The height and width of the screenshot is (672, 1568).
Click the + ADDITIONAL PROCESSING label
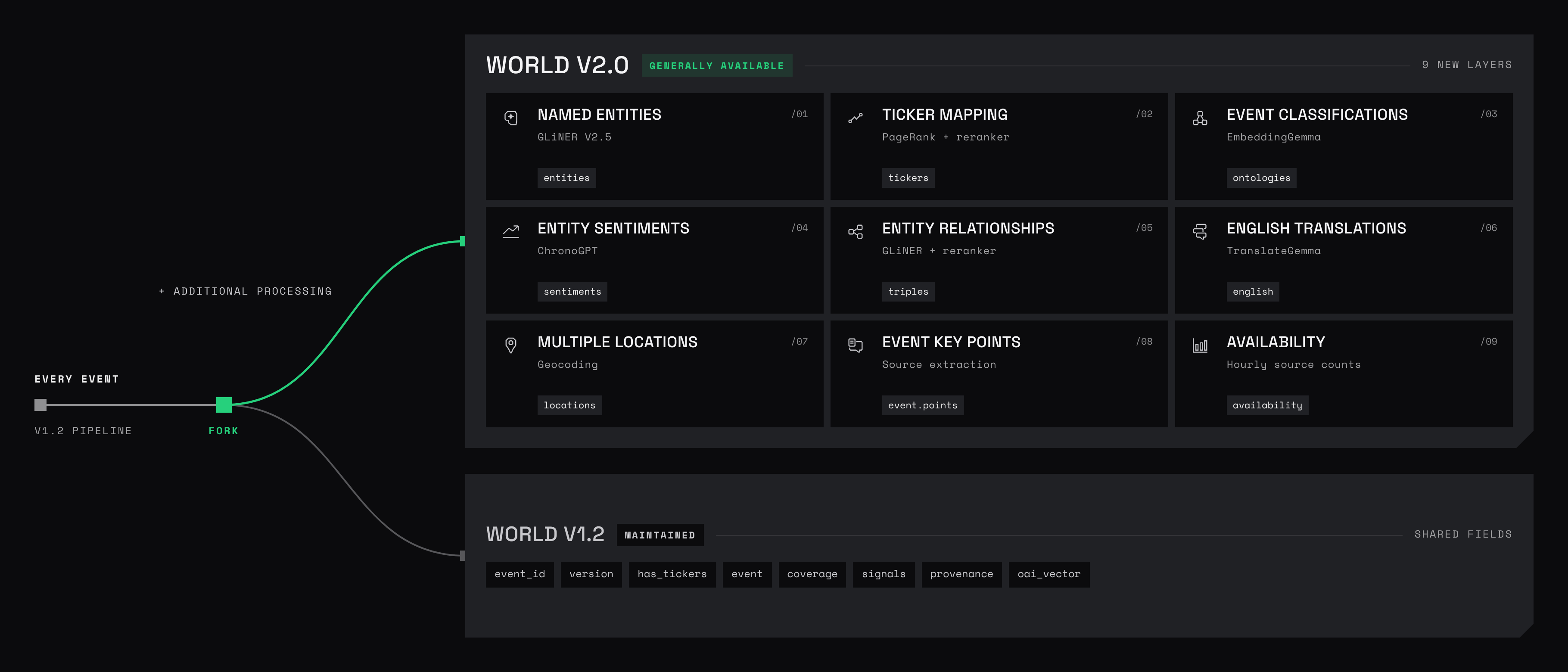tap(245, 291)
